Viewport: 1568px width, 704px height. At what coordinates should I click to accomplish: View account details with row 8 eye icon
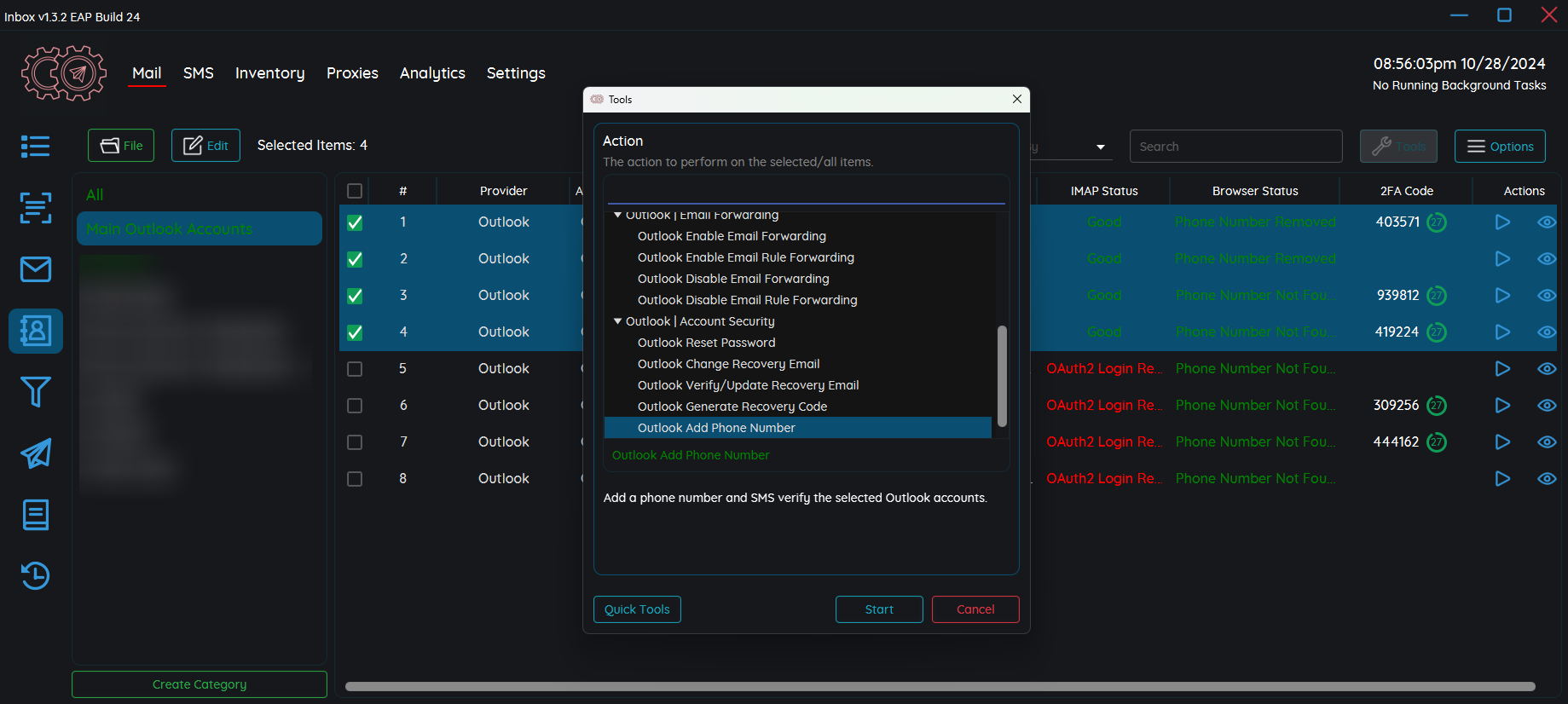pyautogui.click(x=1547, y=479)
